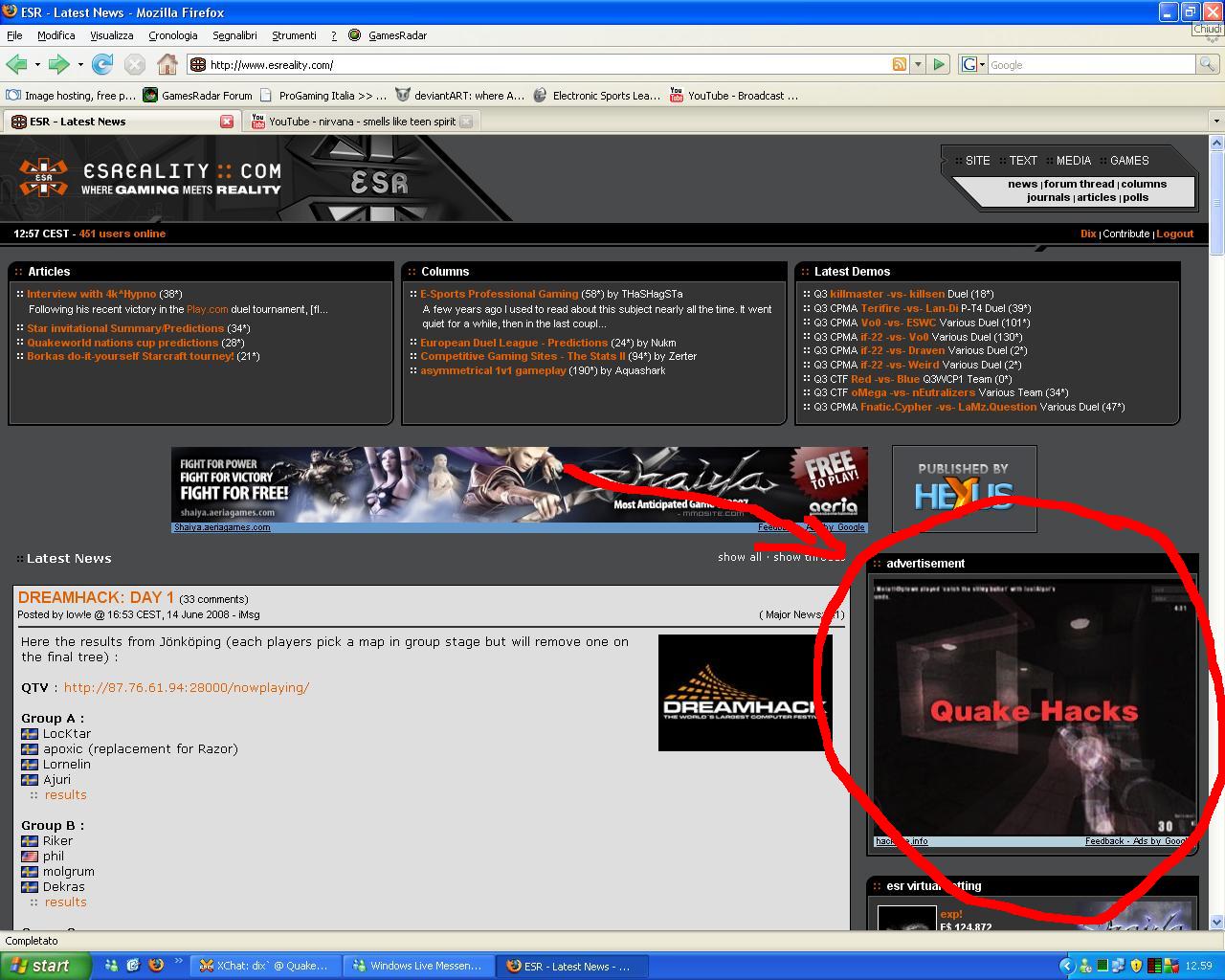Click the Logout link

(1174, 234)
